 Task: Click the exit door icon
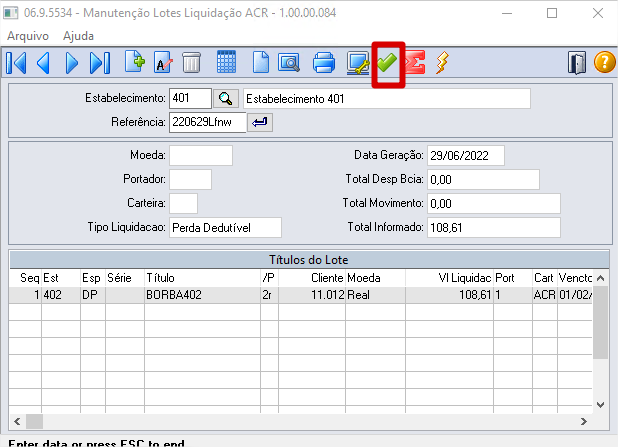tap(577, 63)
